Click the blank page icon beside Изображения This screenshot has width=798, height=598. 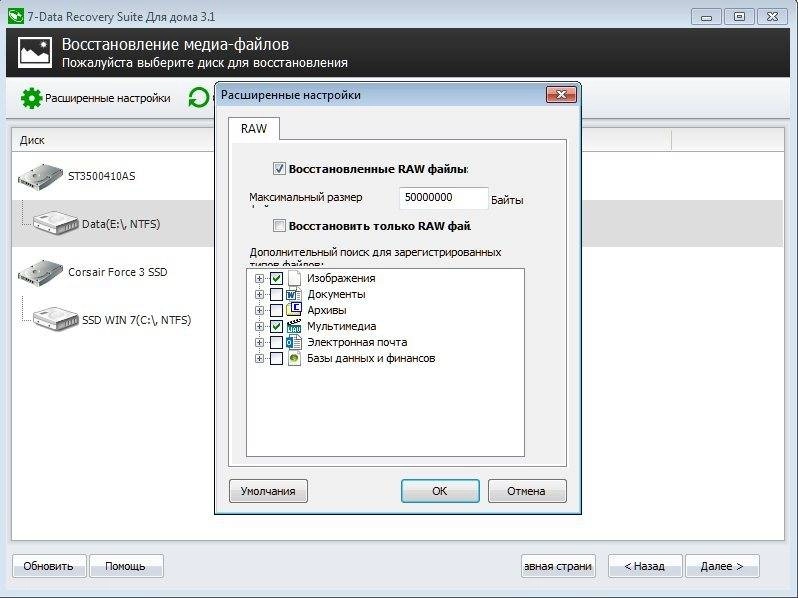click(294, 278)
